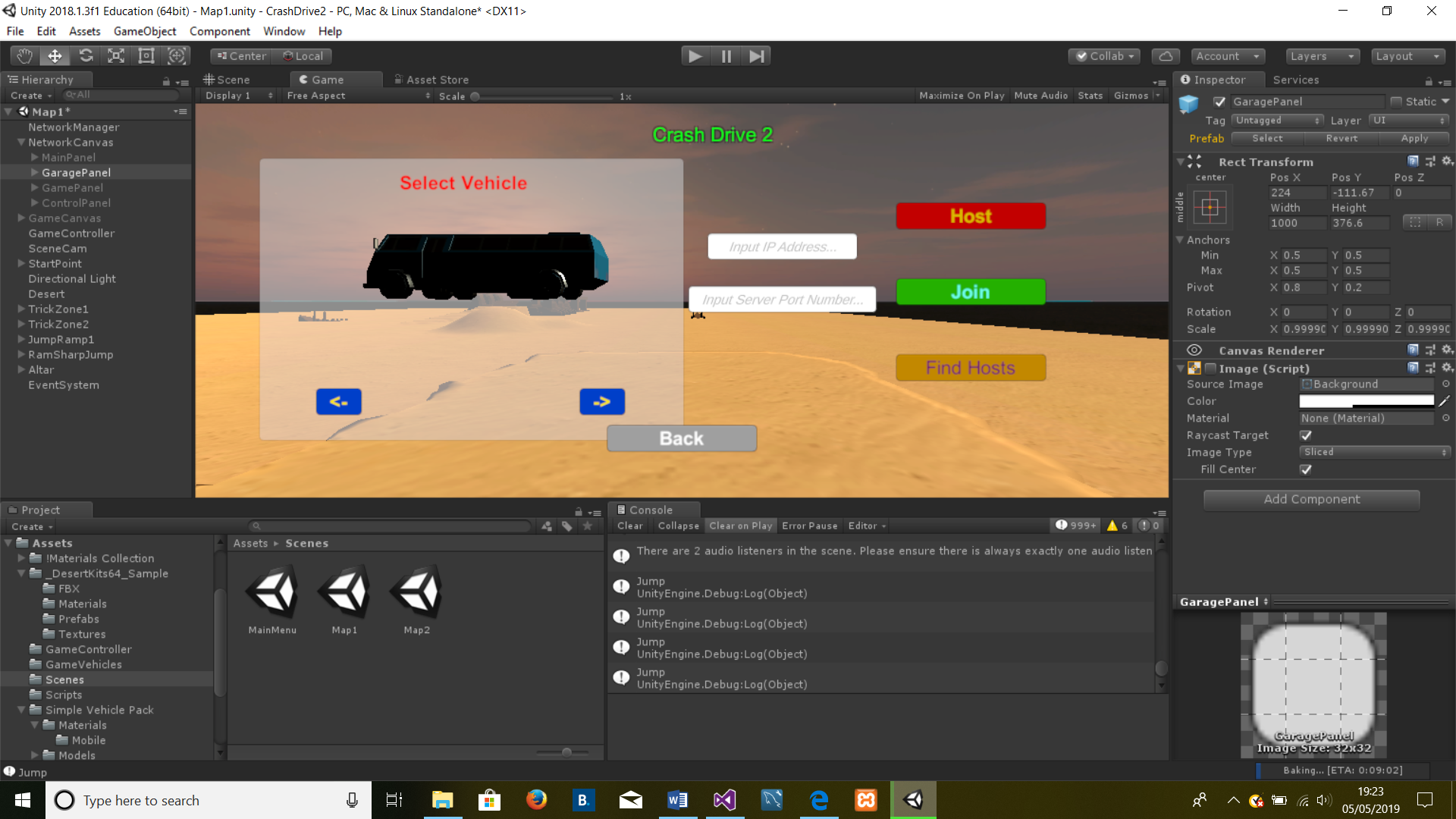Switch to the Services tab

pos(1295,80)
